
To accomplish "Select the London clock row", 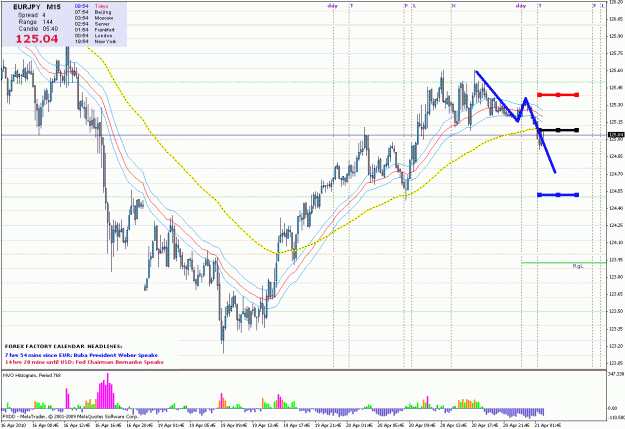I will pos(93,35).
